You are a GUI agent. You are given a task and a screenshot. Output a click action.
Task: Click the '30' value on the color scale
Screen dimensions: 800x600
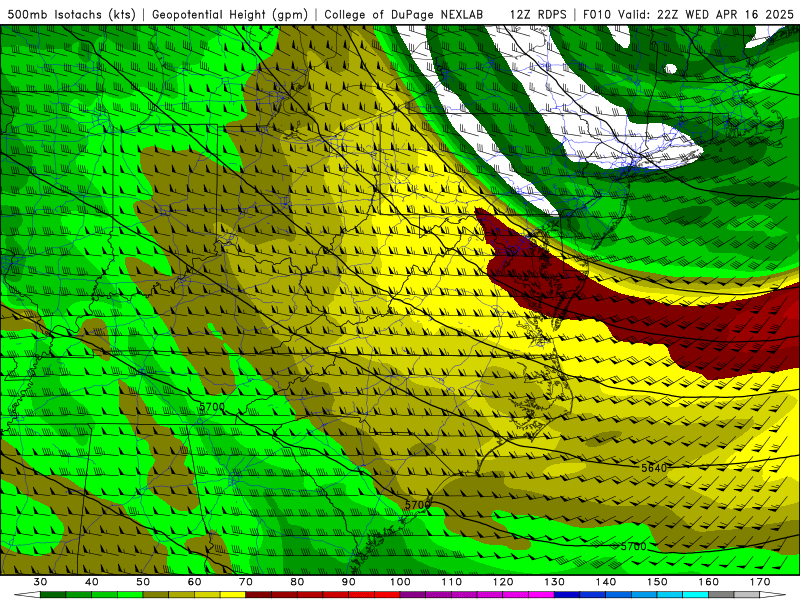point(40,582)
